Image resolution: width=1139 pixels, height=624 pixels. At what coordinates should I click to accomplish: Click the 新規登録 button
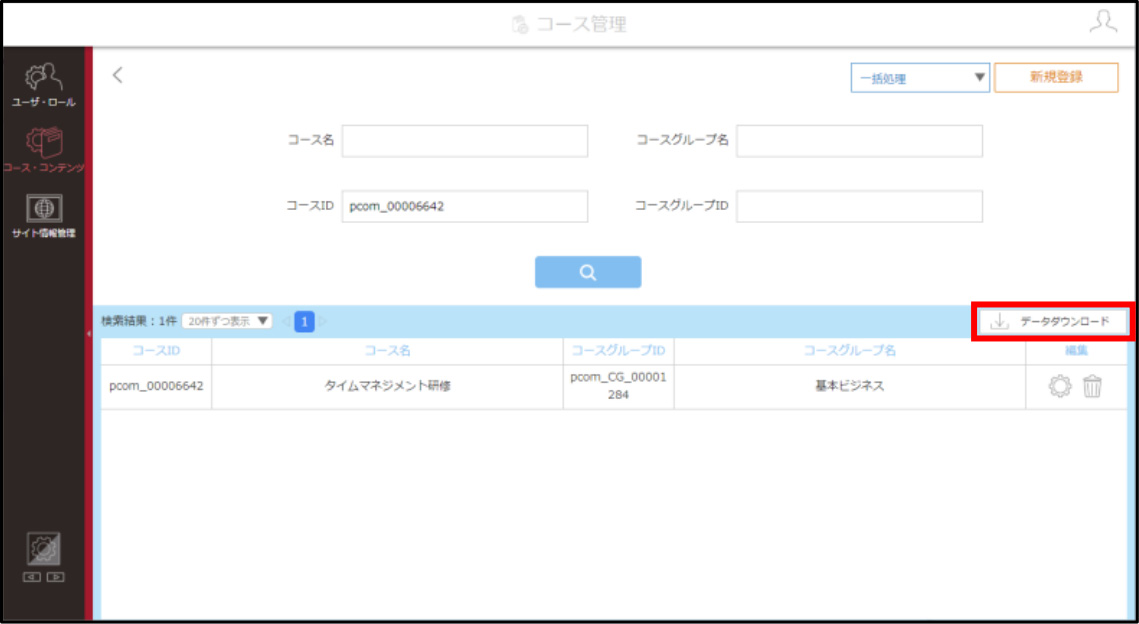[x=1056, y=78]
